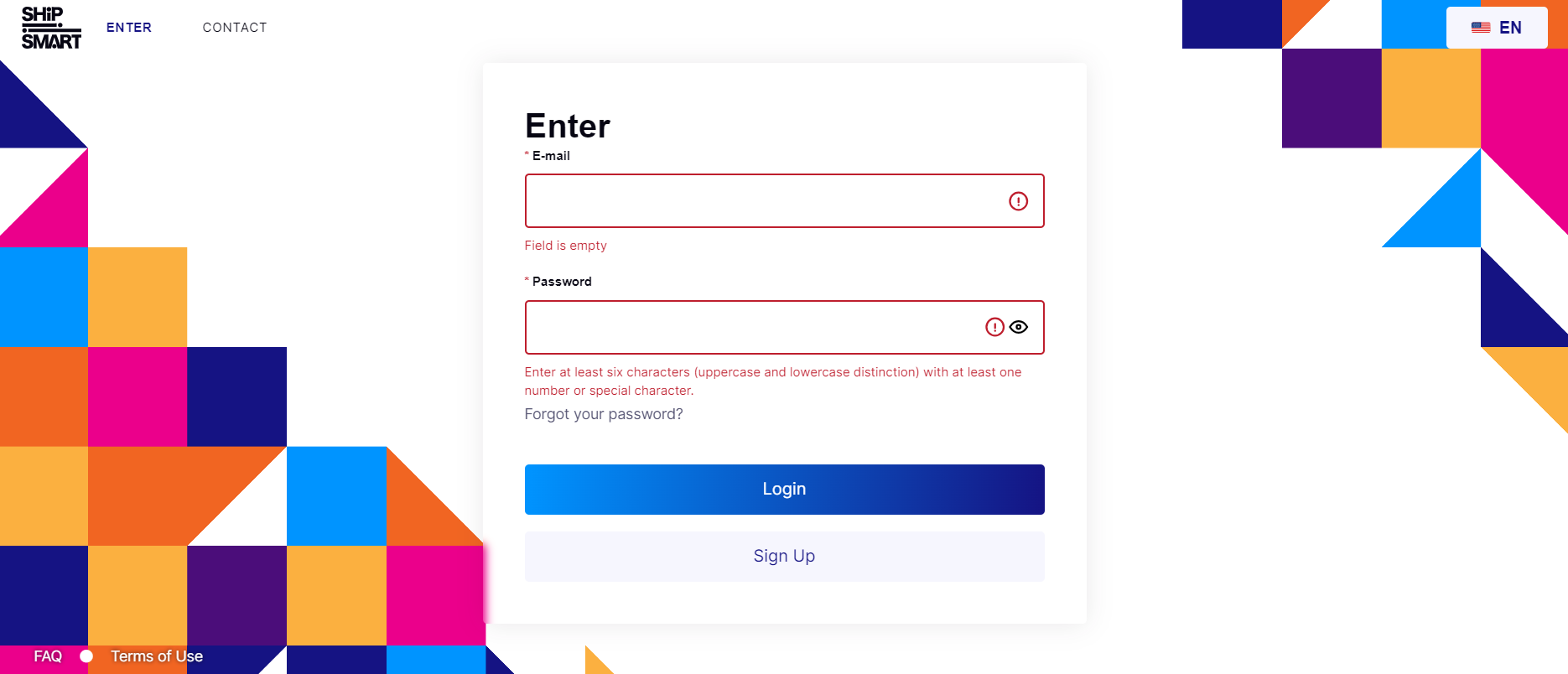Click the ShipSmart logo
Screen dimensions: 1568x674
coord(51,28)
